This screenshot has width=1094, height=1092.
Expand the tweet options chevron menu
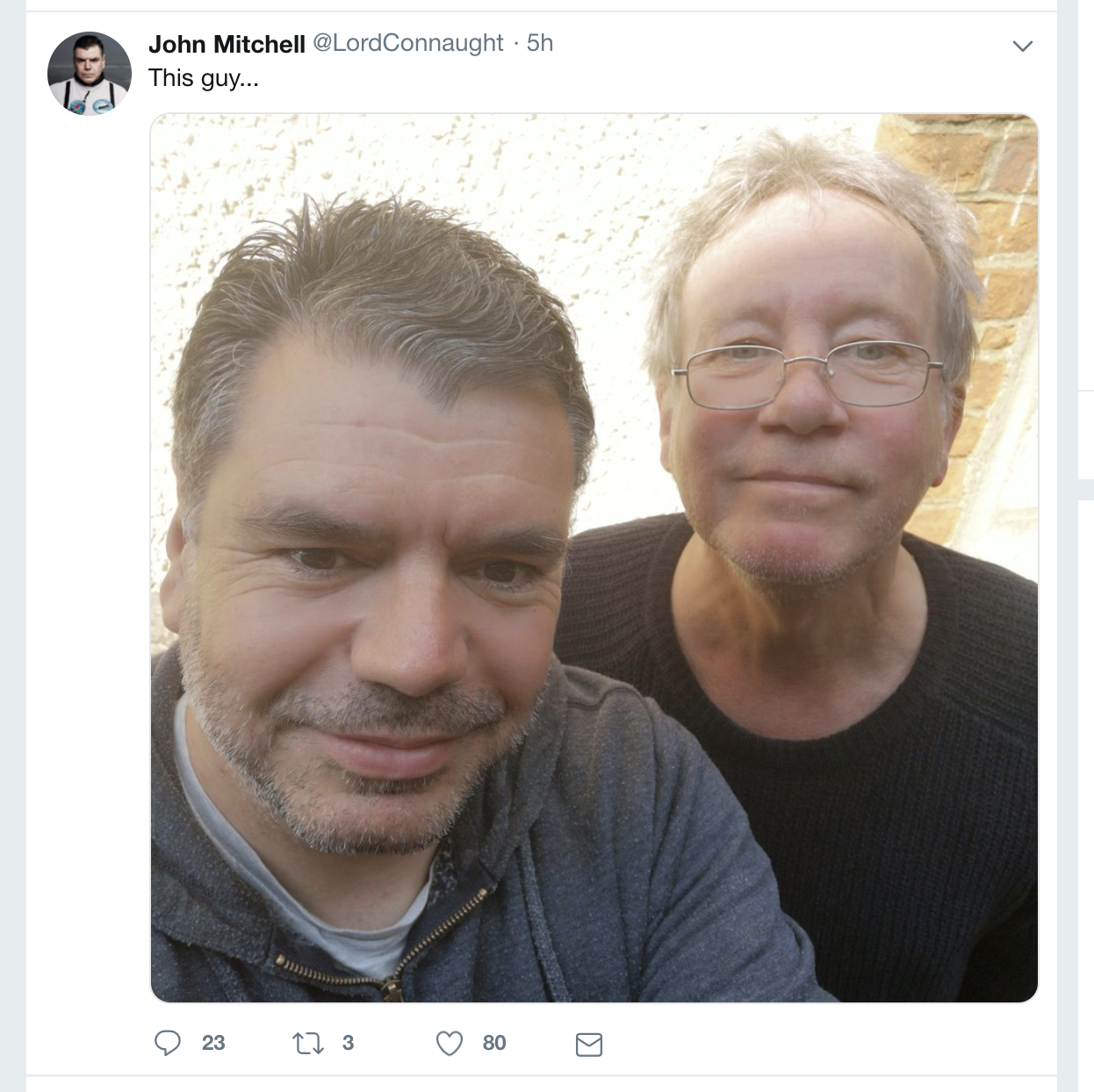click(1023, 46)
